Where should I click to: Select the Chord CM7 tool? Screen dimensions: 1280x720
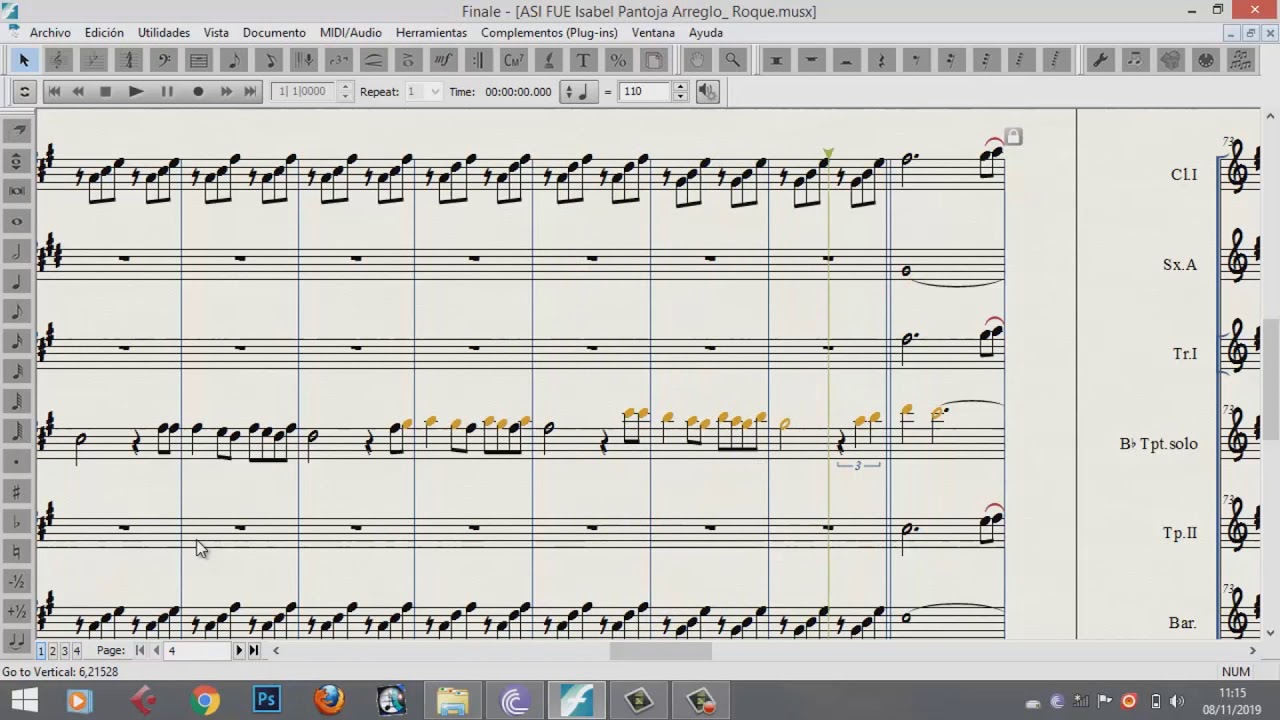click(514, 61)
